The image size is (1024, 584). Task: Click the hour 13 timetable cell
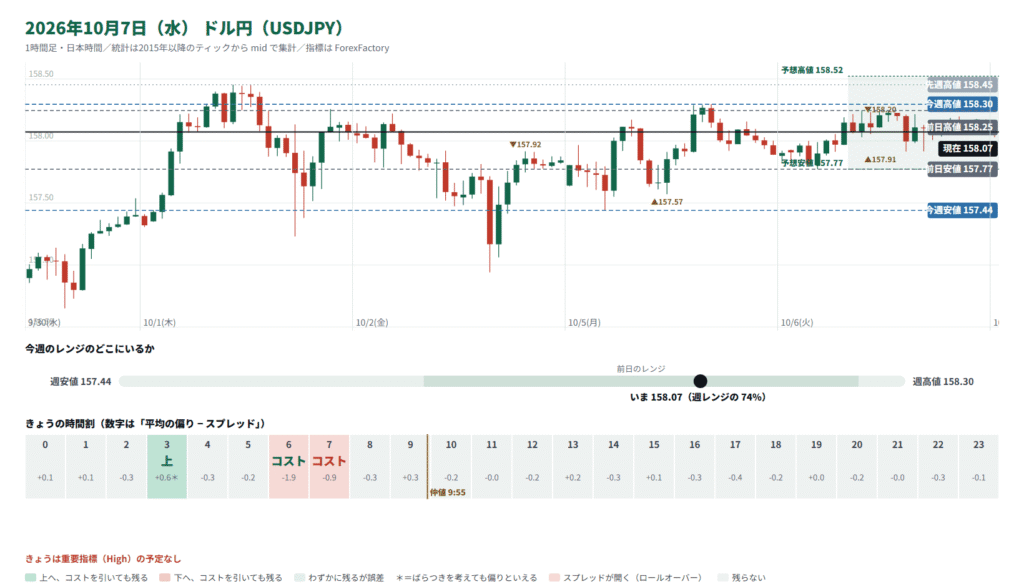pyautogui.click(x=573, y=466)
